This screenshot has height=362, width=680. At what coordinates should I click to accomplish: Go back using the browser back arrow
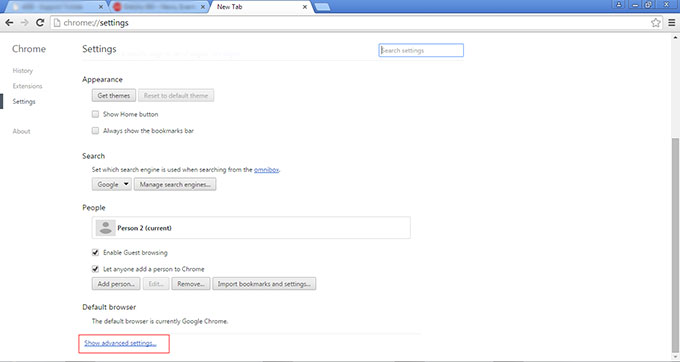click(x=9, y=23)
